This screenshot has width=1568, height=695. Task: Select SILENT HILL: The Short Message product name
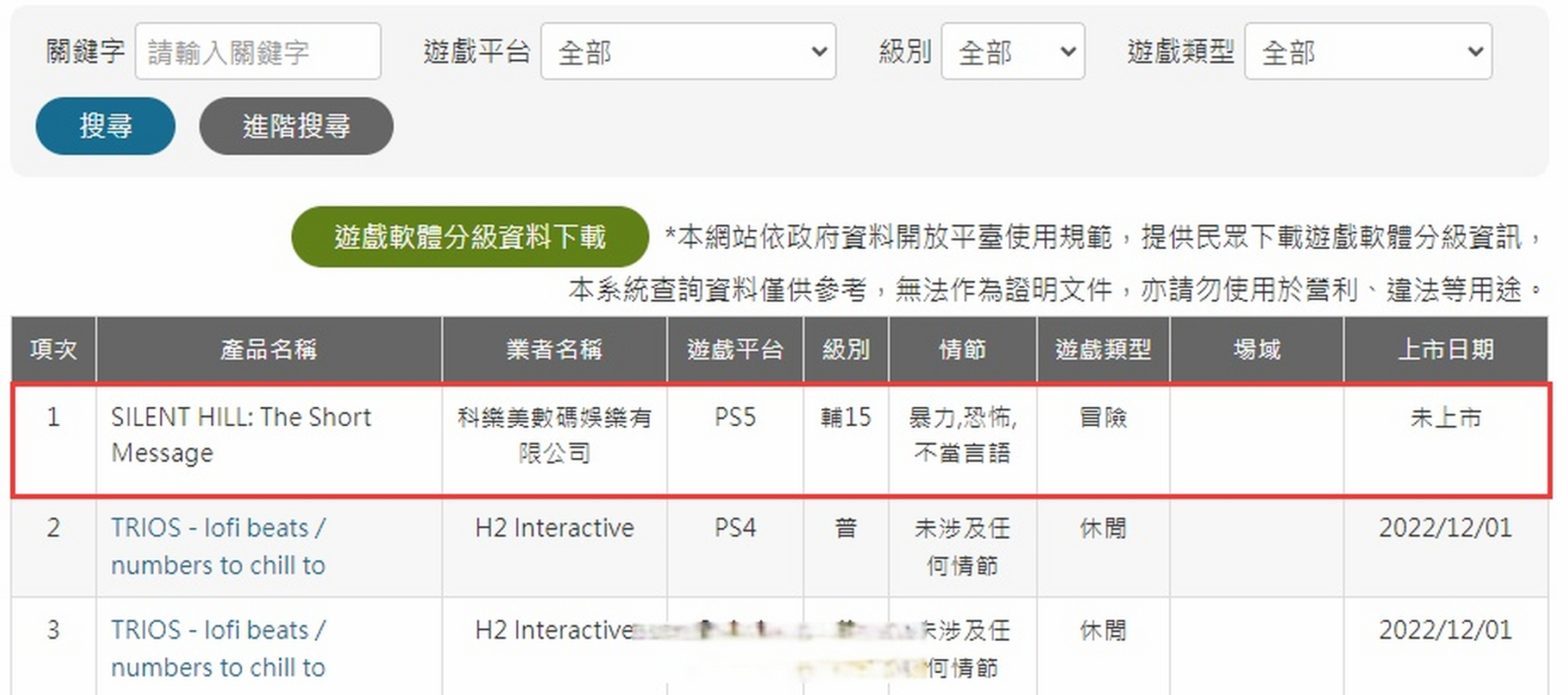tap(241, 435)
